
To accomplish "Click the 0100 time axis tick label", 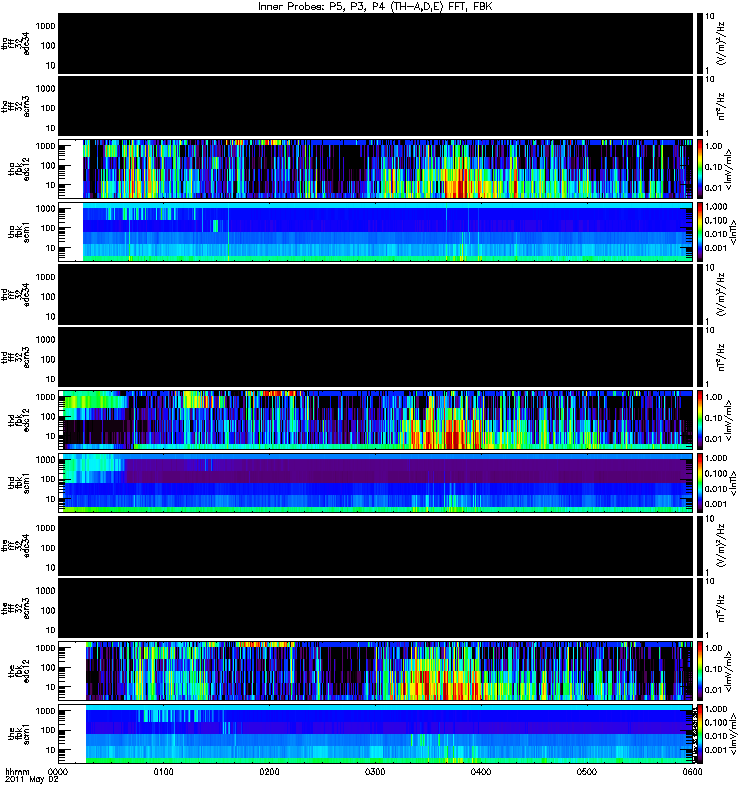I will click(164, 772).
